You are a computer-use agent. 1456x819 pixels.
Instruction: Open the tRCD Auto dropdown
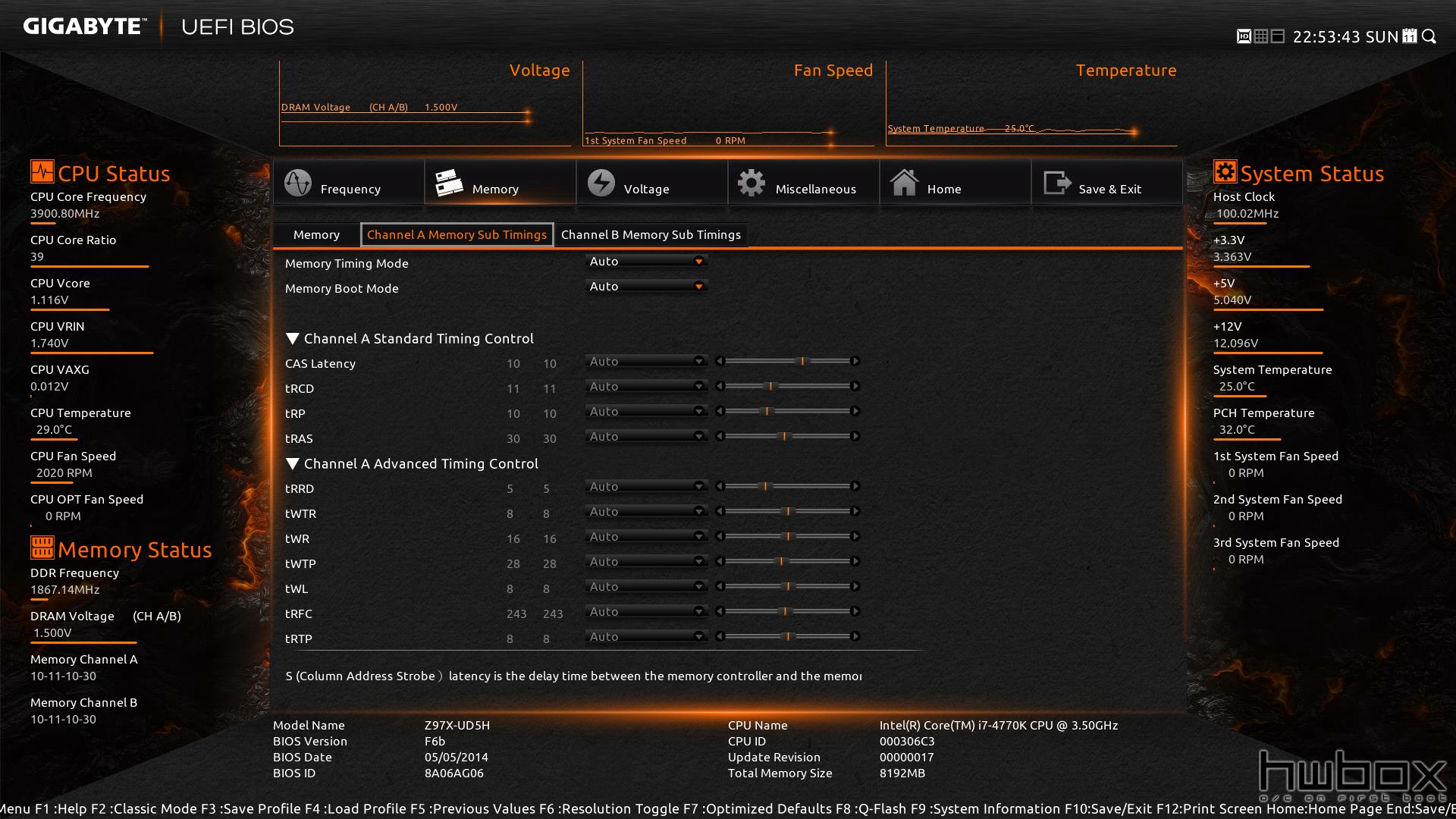[x=646, y=386]
